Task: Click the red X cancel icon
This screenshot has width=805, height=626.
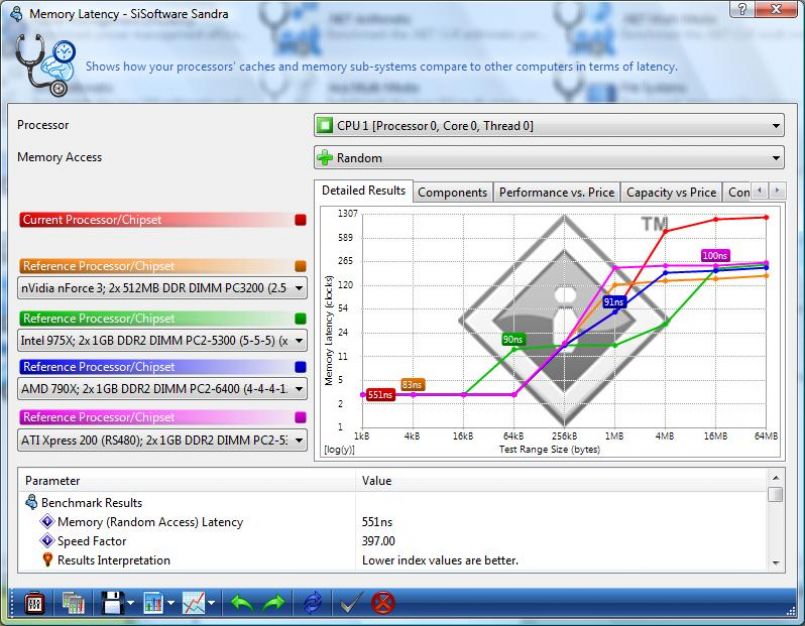Action: [x=383, y=603]
